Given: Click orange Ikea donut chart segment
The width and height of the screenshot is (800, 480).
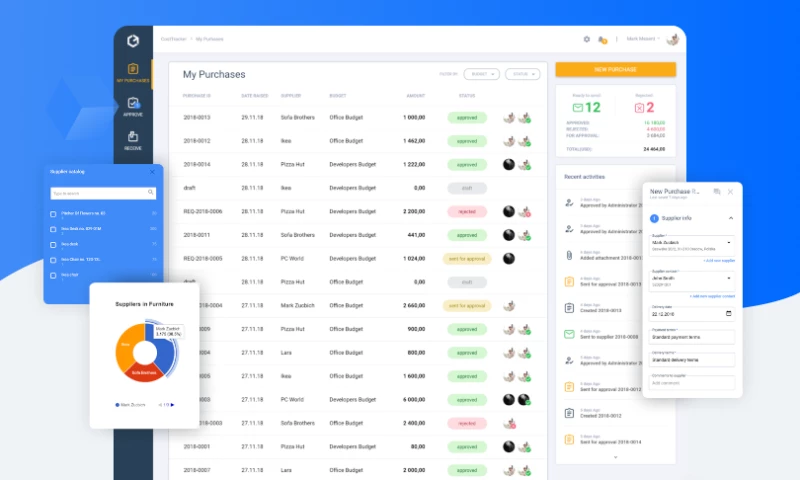Looking at the screenshot, I should [126, 346].
